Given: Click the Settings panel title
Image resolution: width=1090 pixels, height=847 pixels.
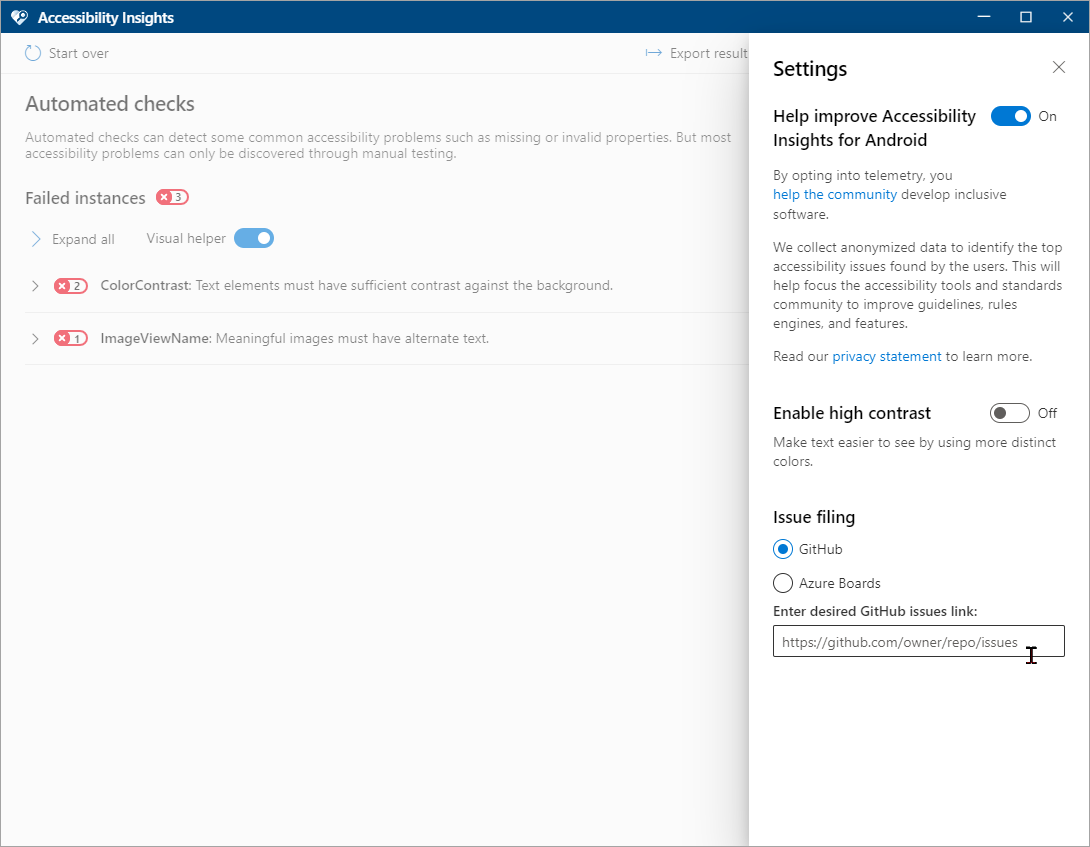Looking at the screenshot, I should (x=810, y=69).
